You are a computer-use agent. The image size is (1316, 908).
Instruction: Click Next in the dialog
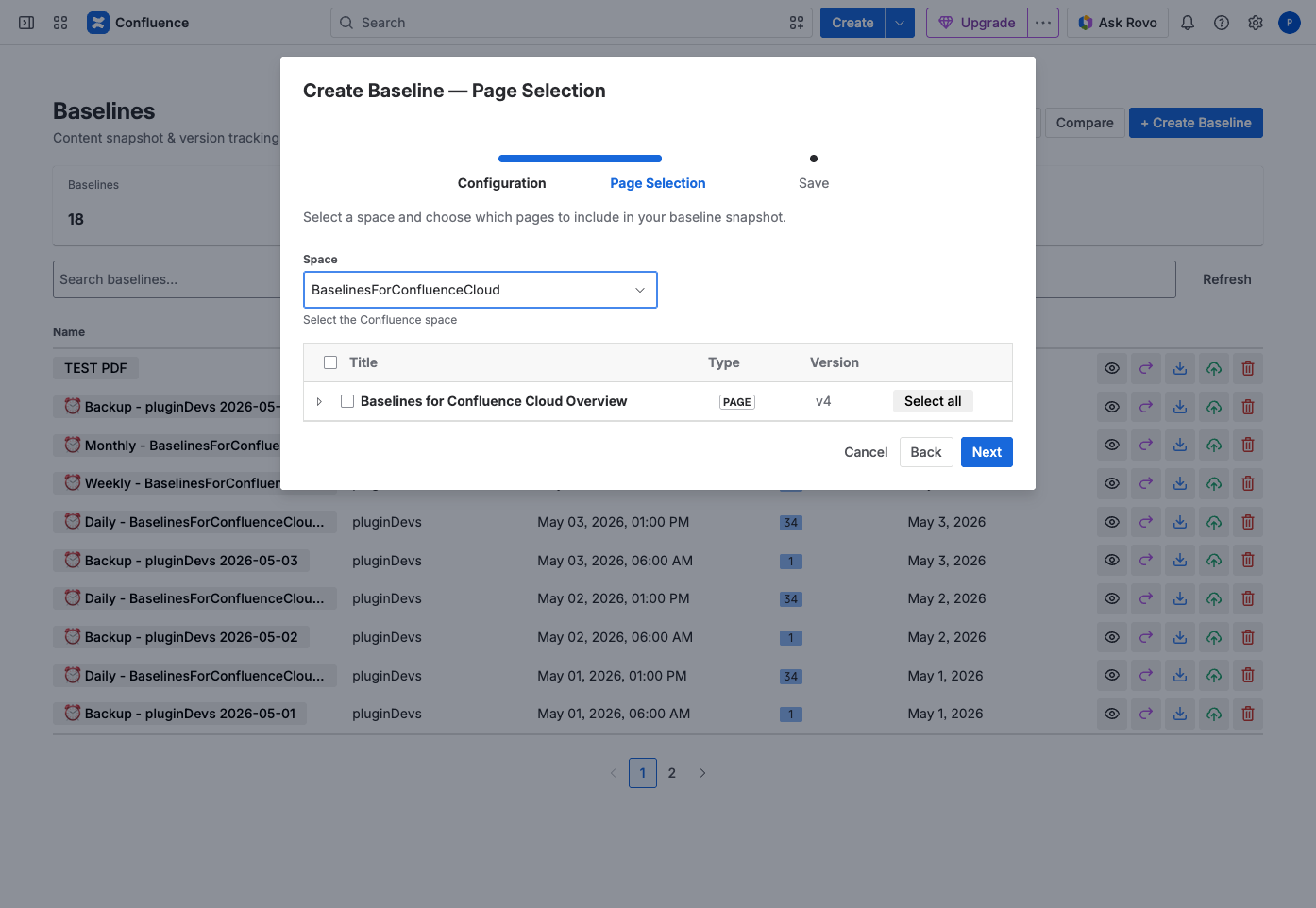tap(987, 452)
